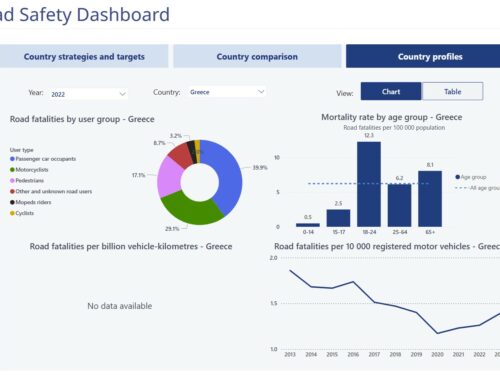Click the All age groups dashed legend
The image size is (500, 383).
click(477, 188)
